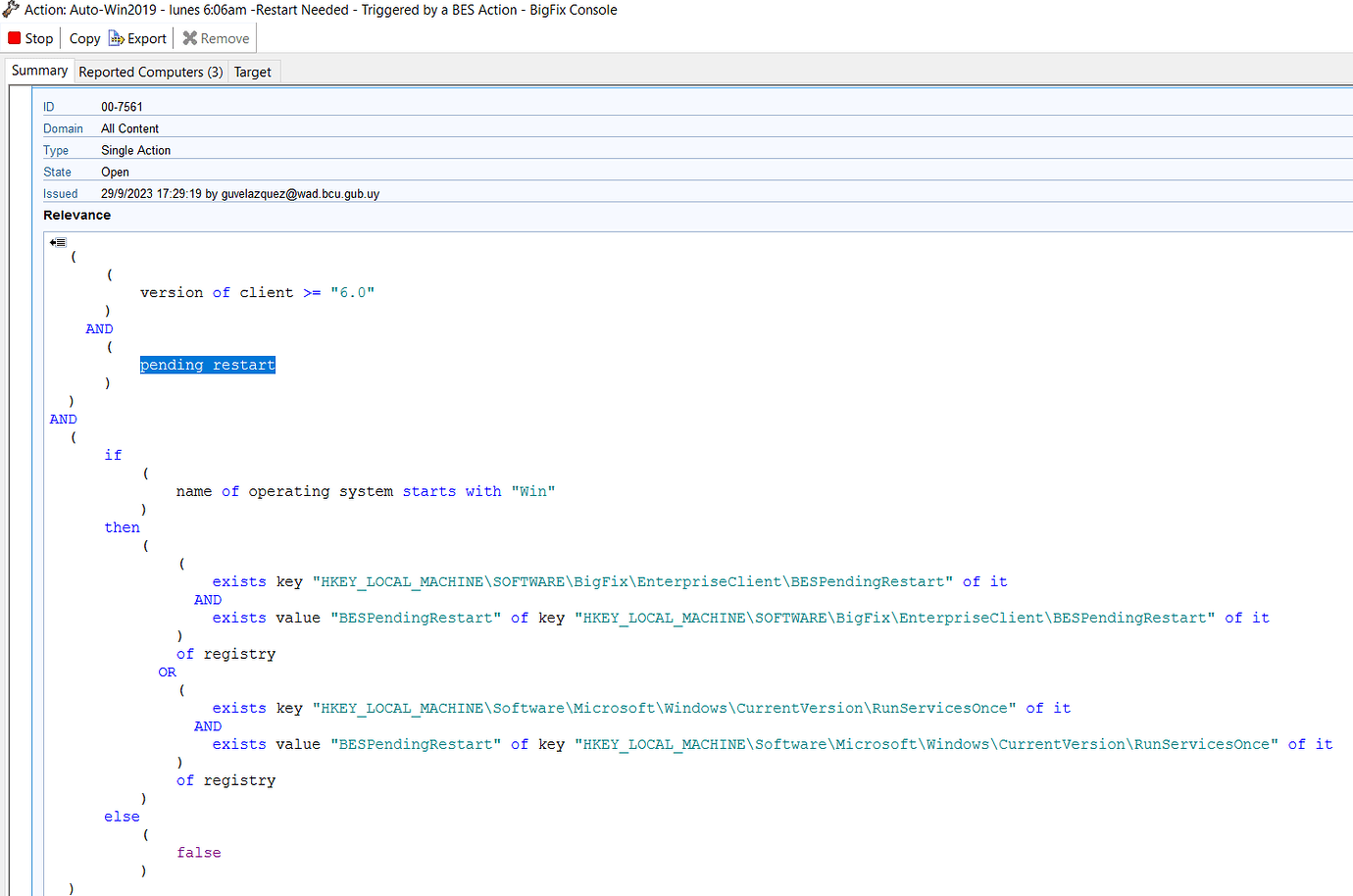The height and width of the screenshot is (896, 1353).
Task: Click the red Stop icon on the toolbar
Action: pyautogui.click(x=16, y=37)
